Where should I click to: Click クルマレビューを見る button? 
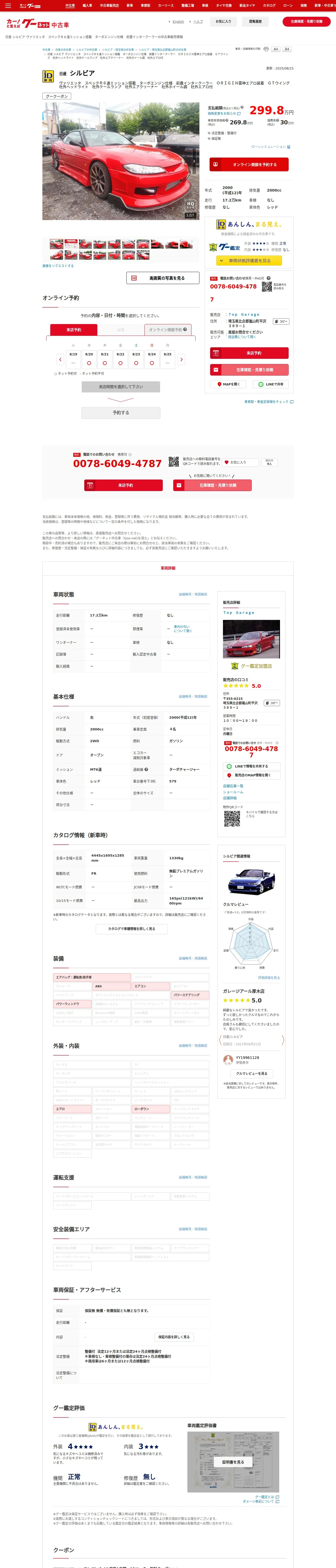251,1074
